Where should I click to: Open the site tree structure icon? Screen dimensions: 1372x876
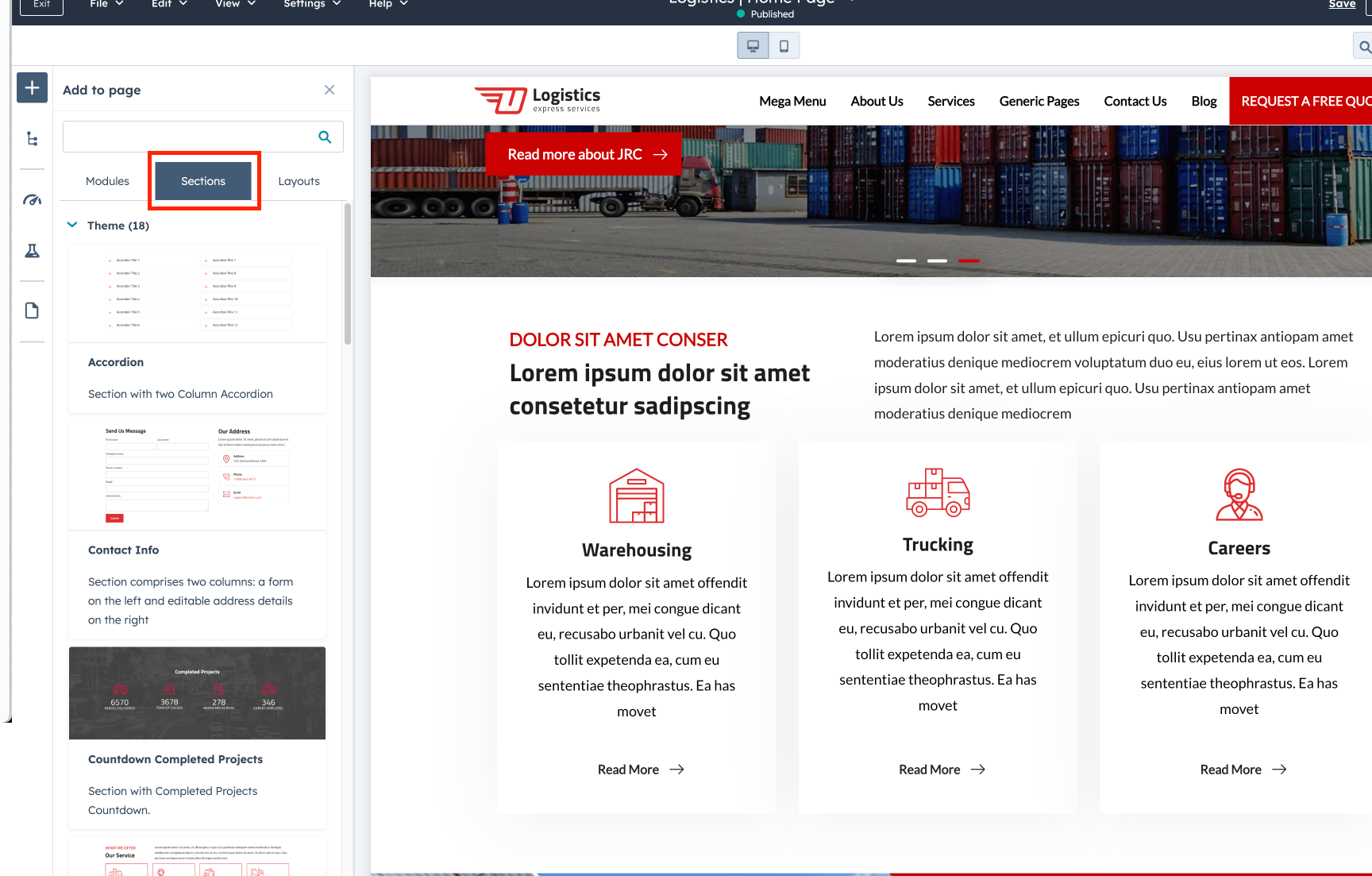tap(32, 139)
